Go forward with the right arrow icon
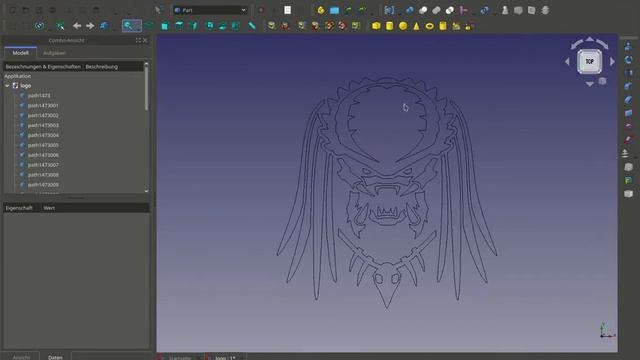Screen dimensions: 640x360 (x=90, y=26)
